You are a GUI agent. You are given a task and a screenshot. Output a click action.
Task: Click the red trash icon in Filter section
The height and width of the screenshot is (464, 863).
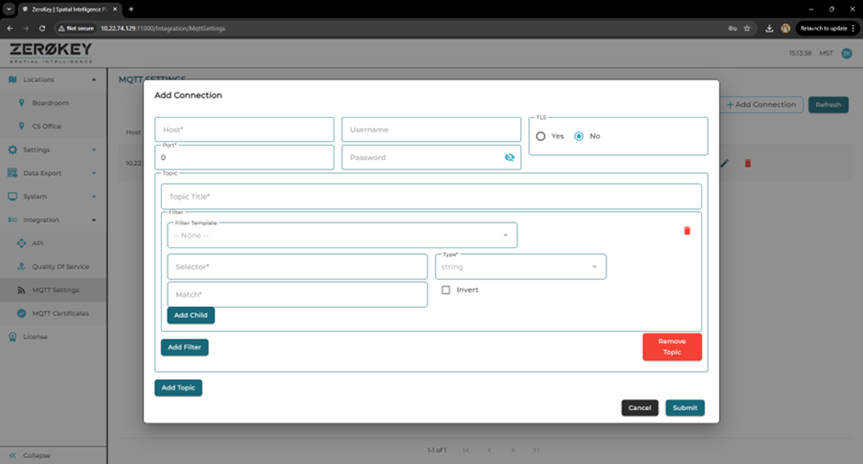[686, 231]
